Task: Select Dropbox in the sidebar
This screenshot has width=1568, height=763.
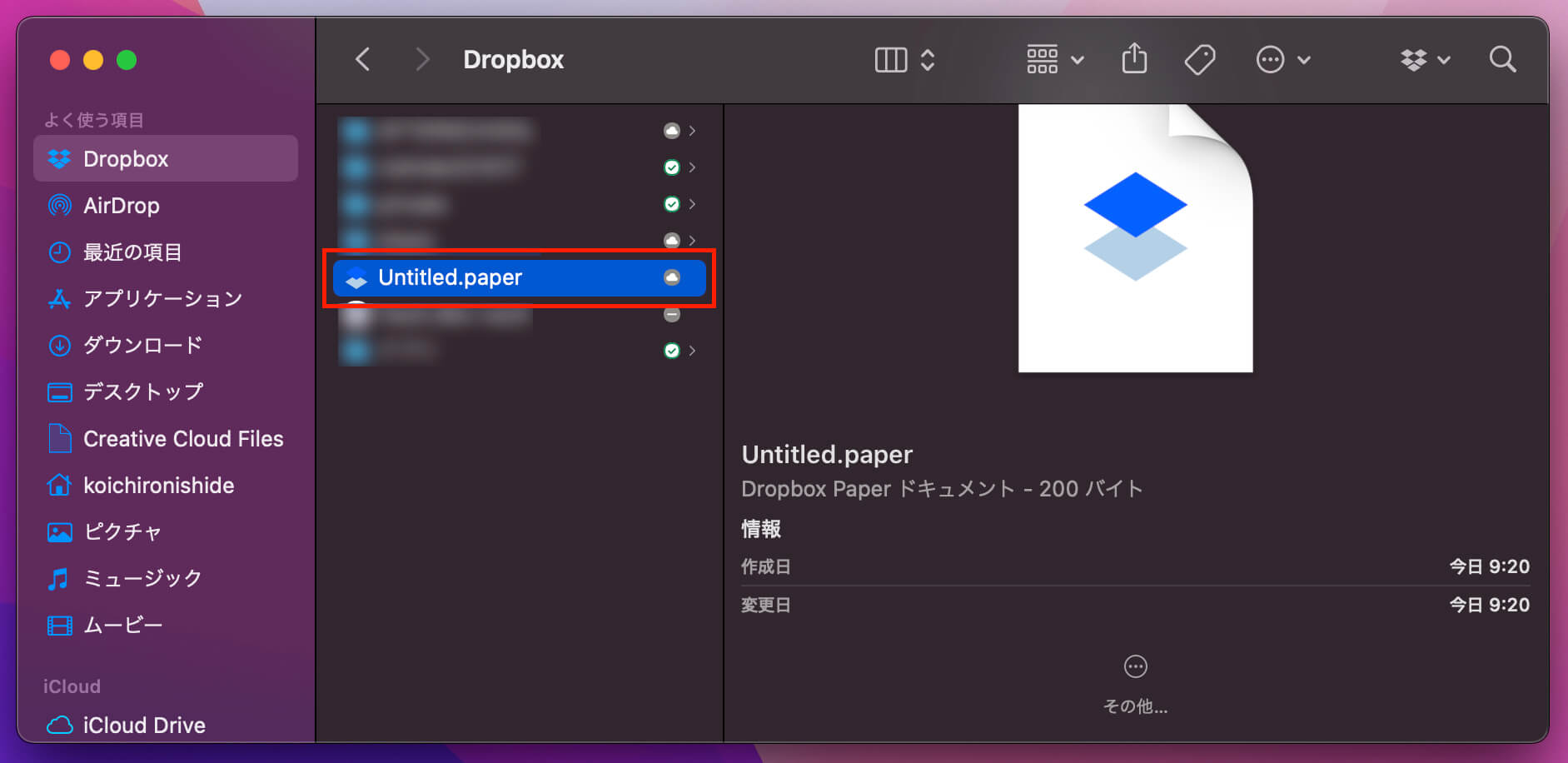Action: tap(166, 158)
